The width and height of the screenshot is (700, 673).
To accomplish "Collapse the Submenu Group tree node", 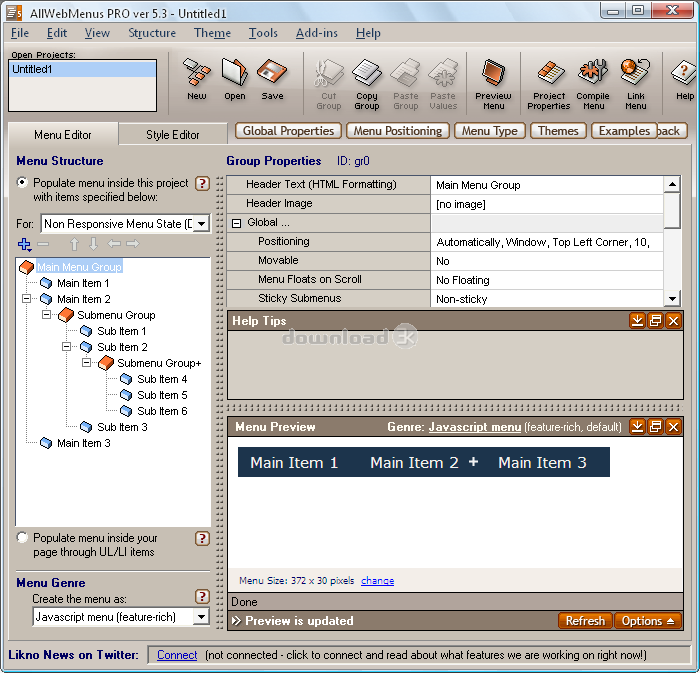I will (x=46, y=315).
